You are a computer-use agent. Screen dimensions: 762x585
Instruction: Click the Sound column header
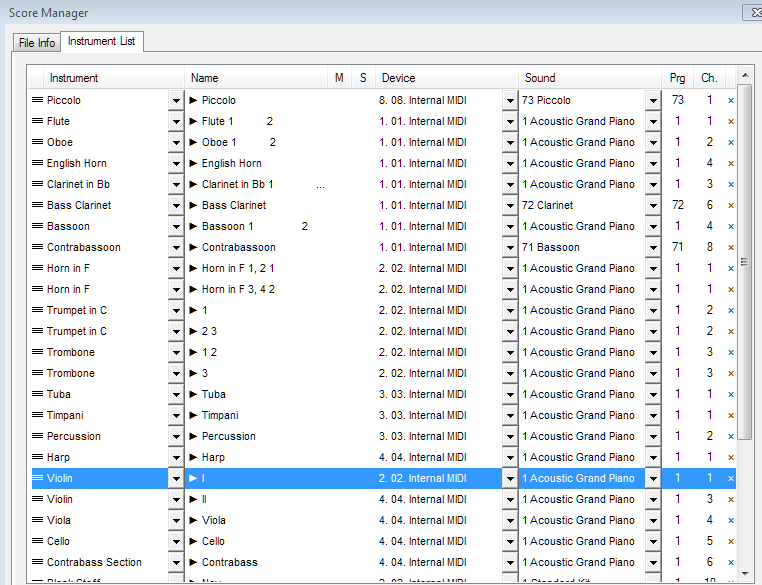tap(589, 78)
